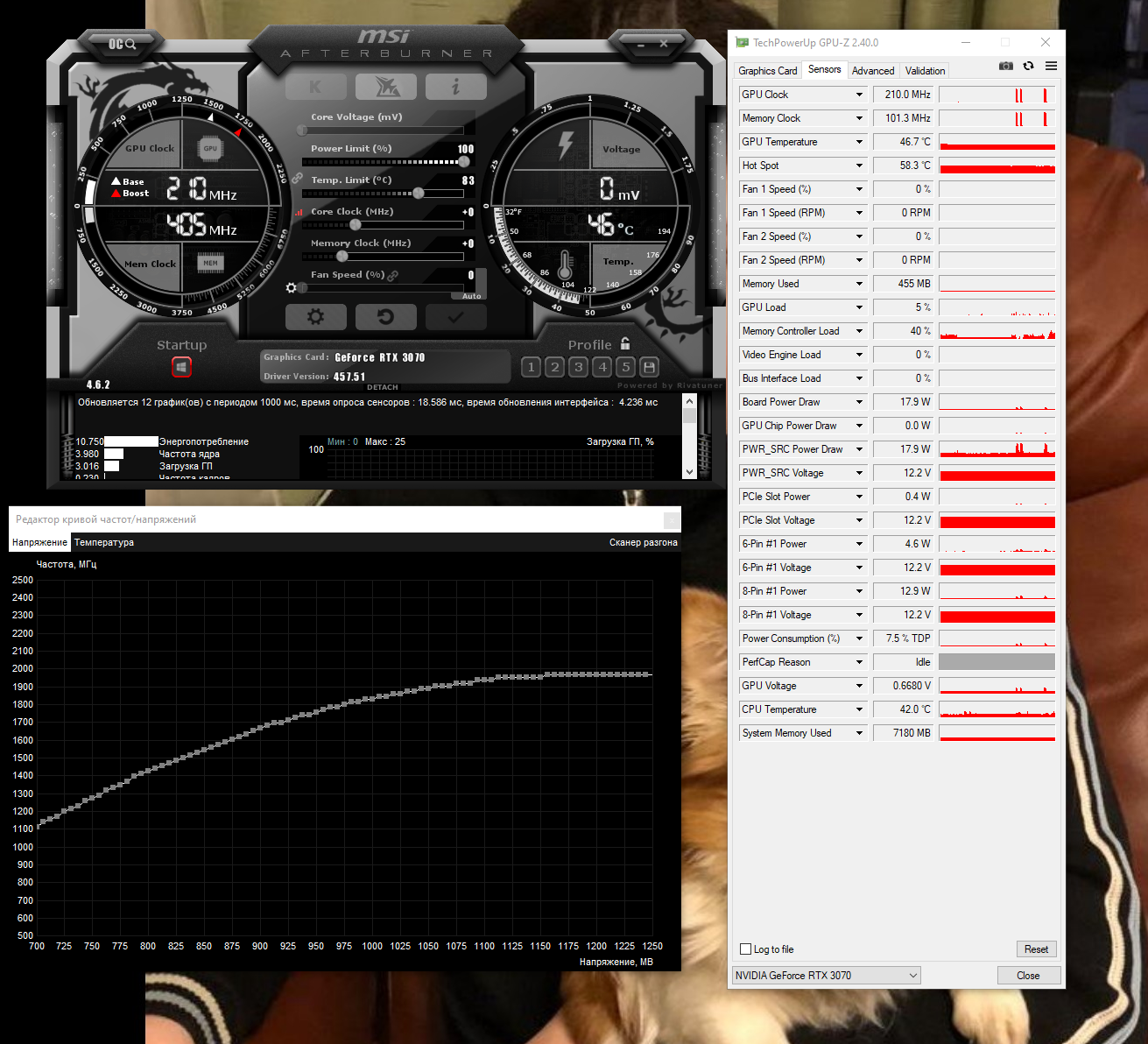Open the OC Scanner in Afterburner
This screenshot has width=1148, height=1044.
(122, 43)
